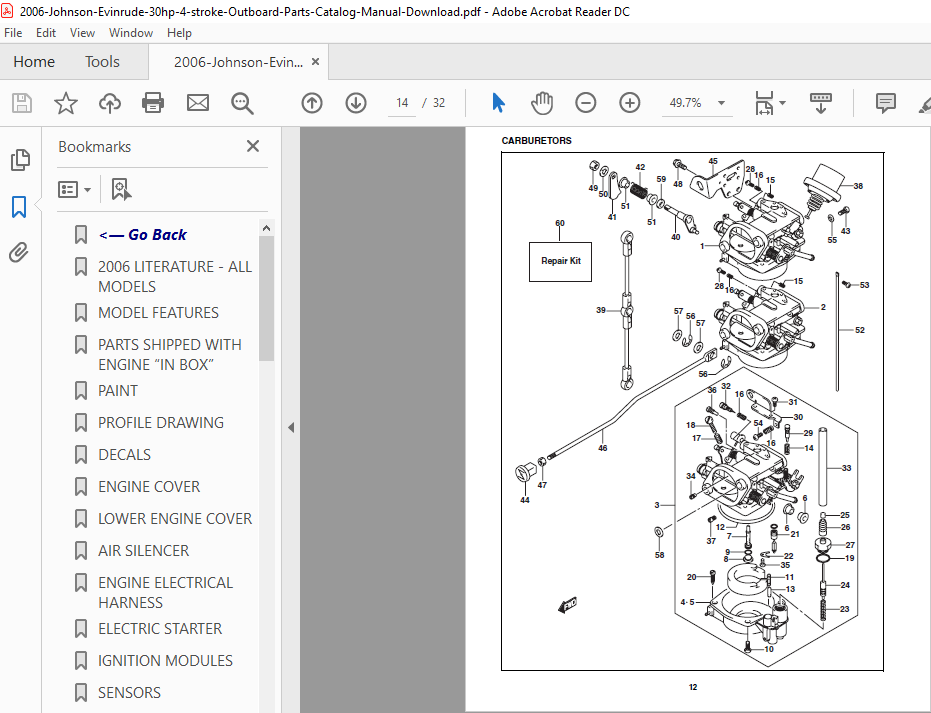931x713 pixels.
Task: Go to previous page arrow icon
Action: (312, 103)
